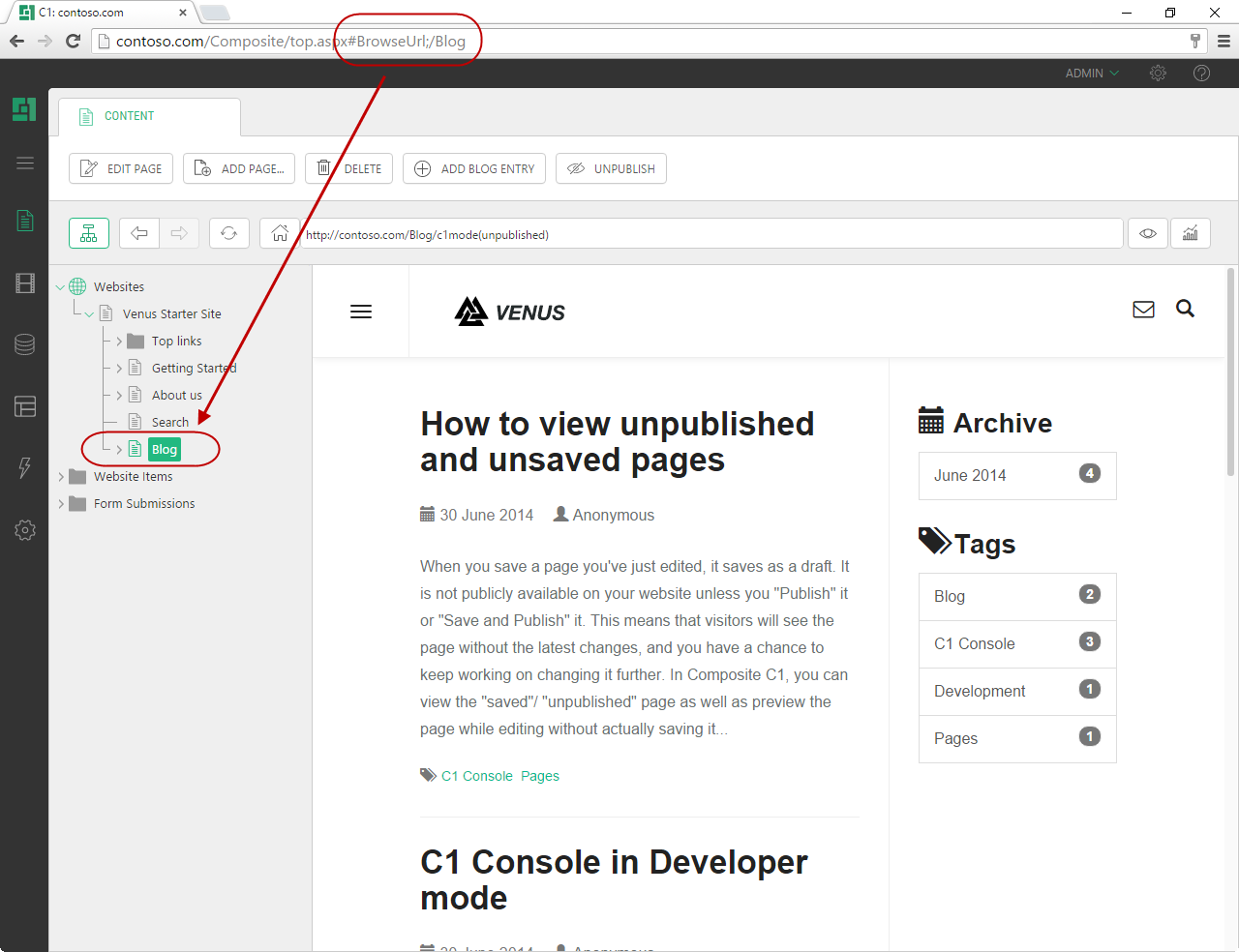
Task: Select the Data perspective database icon
Action: [x=25, y=343]
